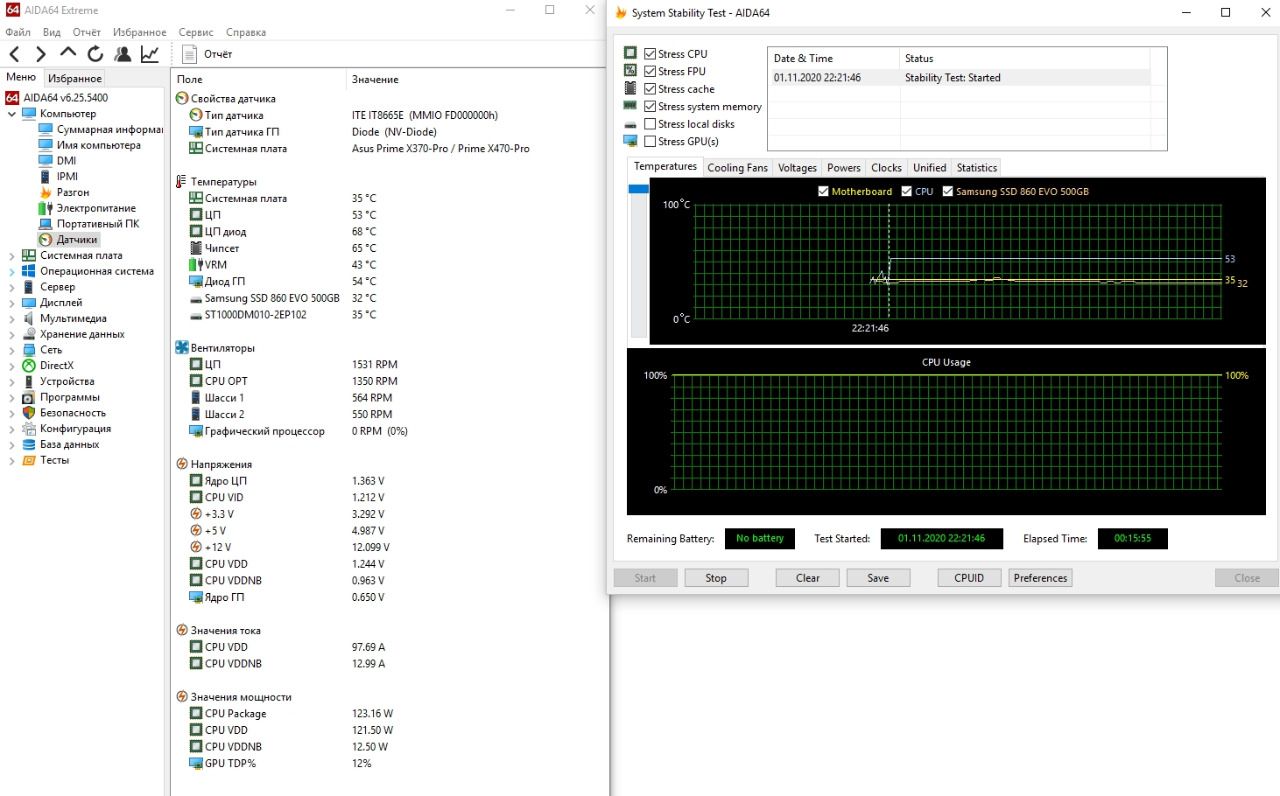This screenshot has height=796, width=1280.
Task: Click the Температуры thermometer section icon
Action: [x=181, y=182]
